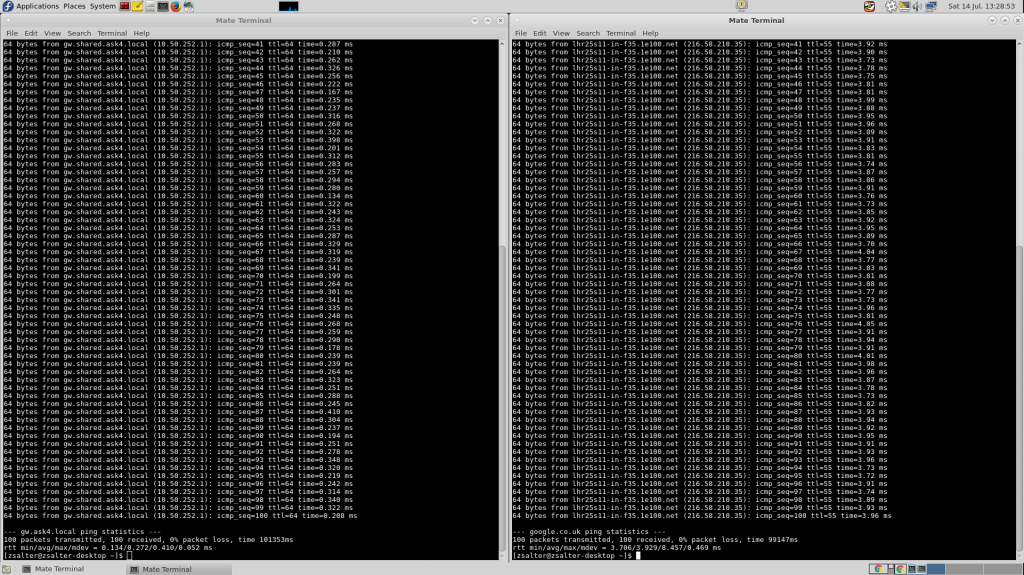Open the clock showing Sat 14 Jul
This screenshot has width=1024, height=575.
[x=982, y=6]
